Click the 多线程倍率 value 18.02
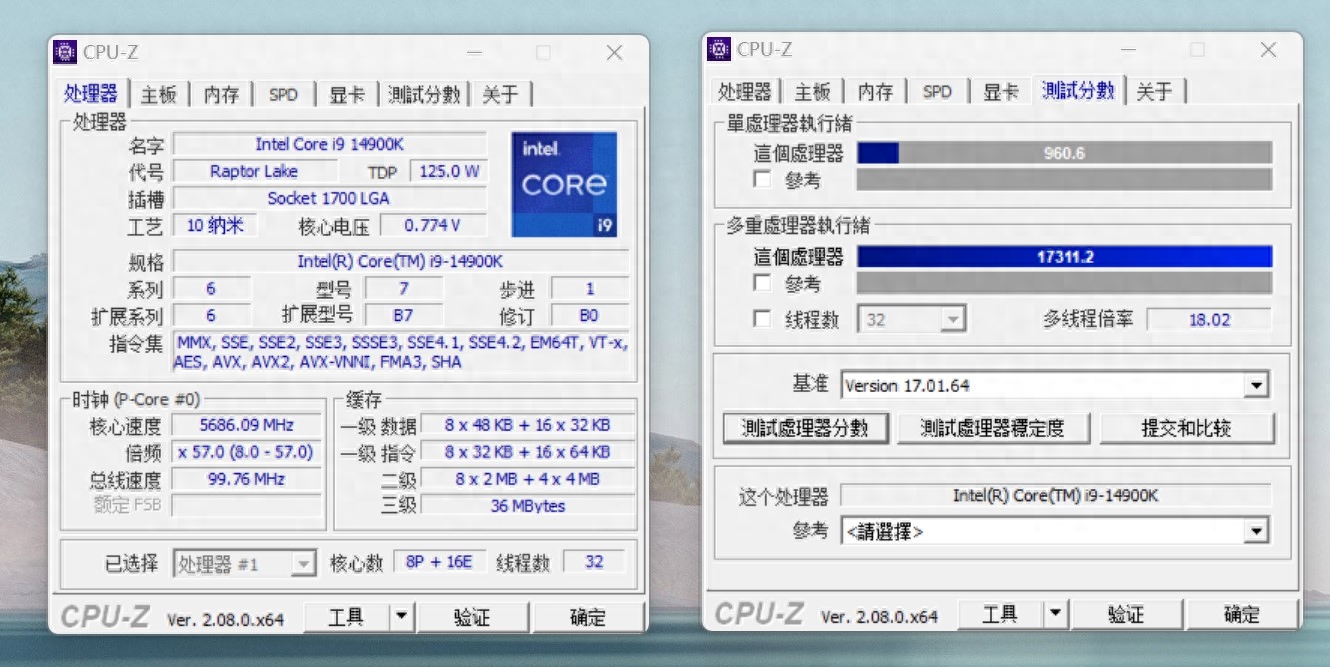1330x667 pixels. click(x=1209, y=320)
